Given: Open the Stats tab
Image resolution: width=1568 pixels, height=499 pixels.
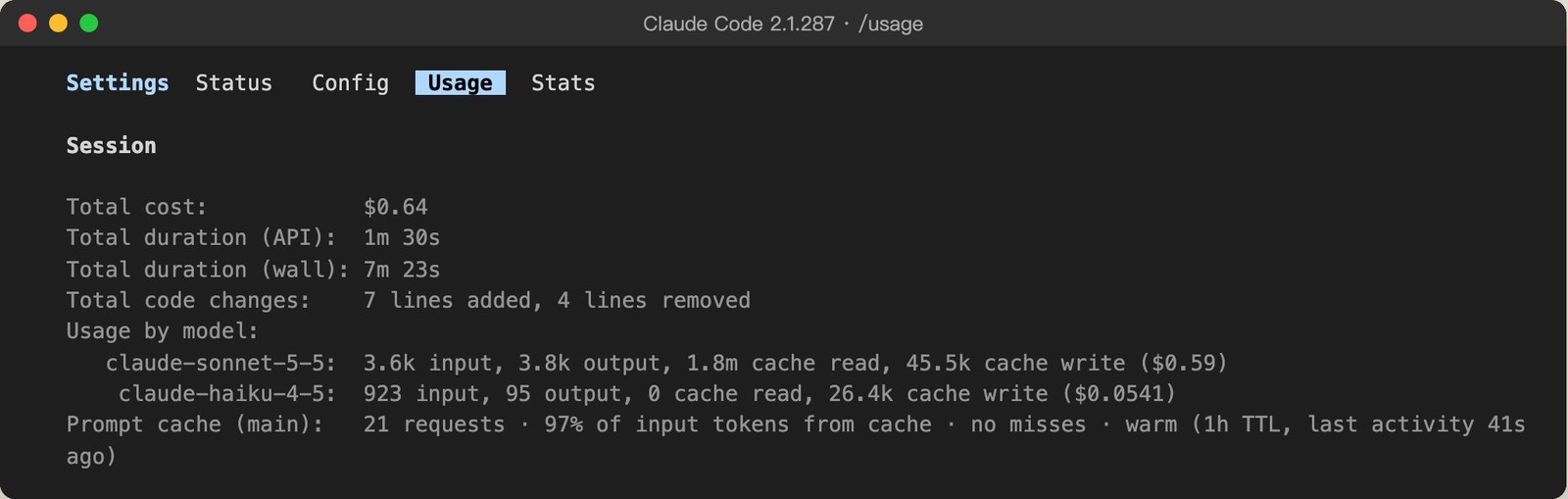Looking at the screenshot, I should point(563,83).
